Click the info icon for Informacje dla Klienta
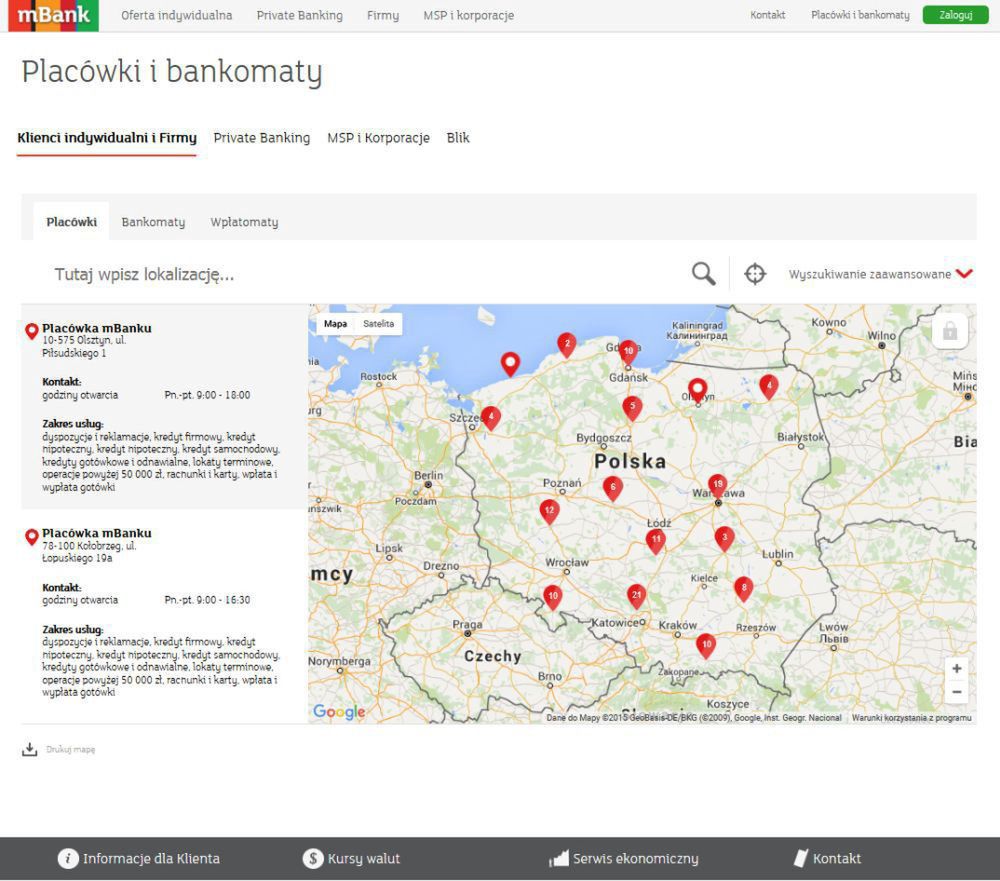The image size is (1000, 881). tap(68, 858)
